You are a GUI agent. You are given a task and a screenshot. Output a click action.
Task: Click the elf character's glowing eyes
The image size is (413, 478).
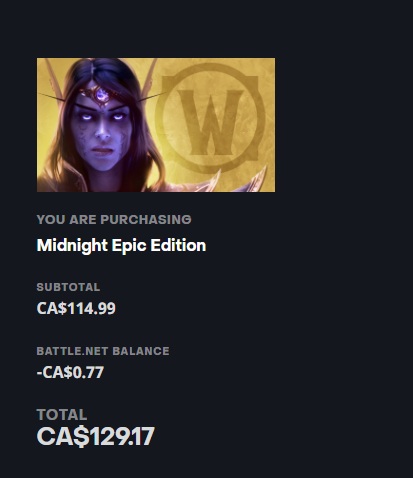pyautogui.click(x=101, y=117)
